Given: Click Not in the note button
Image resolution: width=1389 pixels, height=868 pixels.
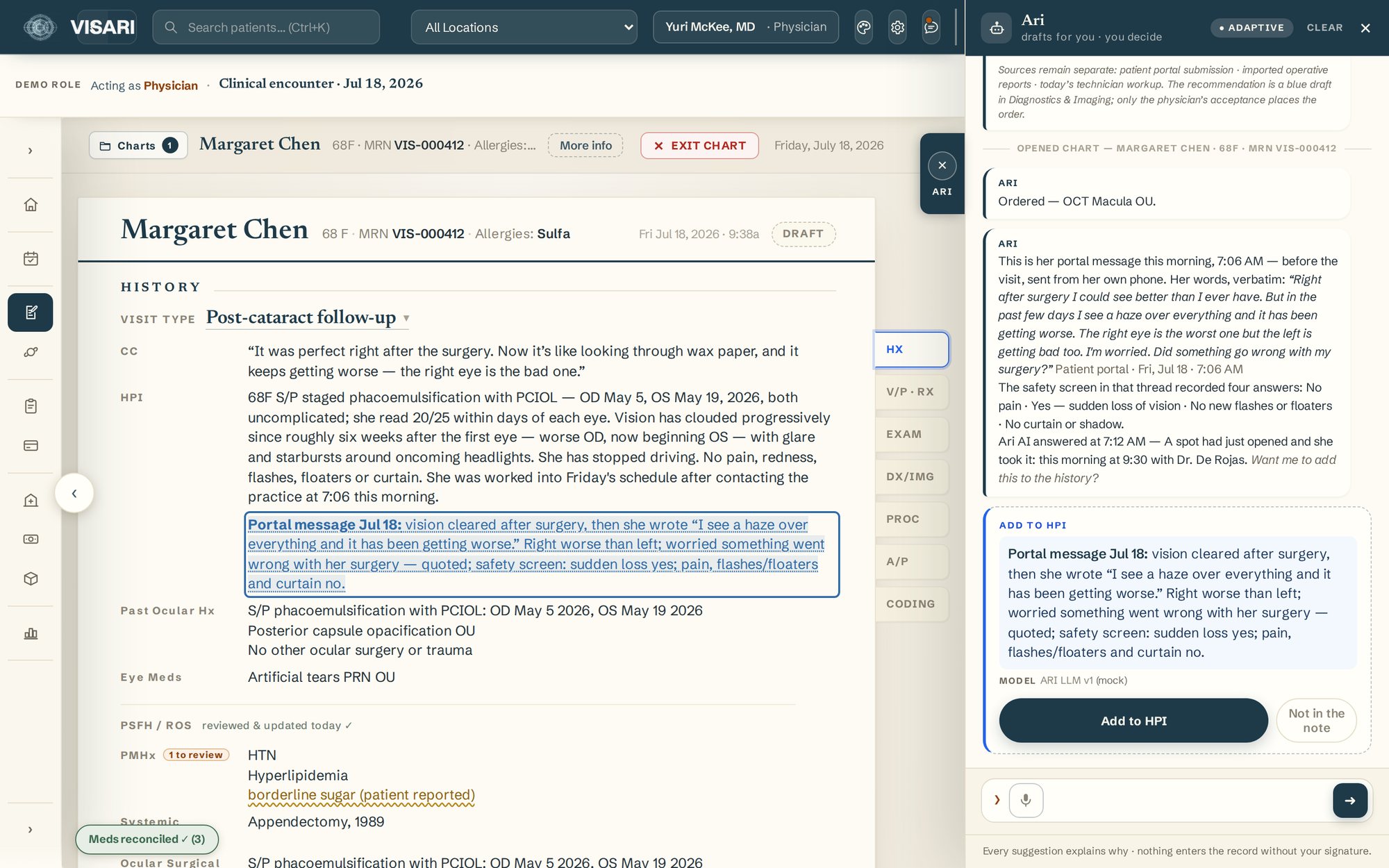Looking at the screenshot, I should [x=1316, y=721].
